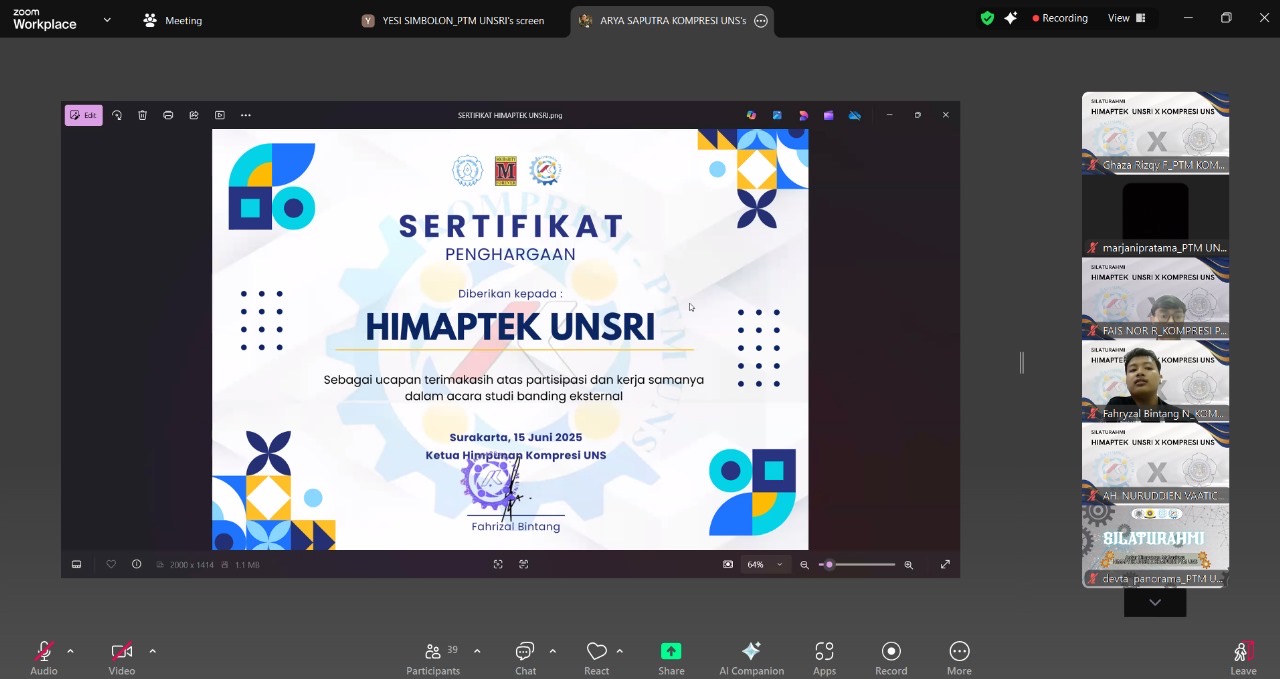Select Fahryzal Bintang N video thumbnail
The height and width of the screenshot is (679, 1280).
pyautogui.click(x=1155, y=381)
